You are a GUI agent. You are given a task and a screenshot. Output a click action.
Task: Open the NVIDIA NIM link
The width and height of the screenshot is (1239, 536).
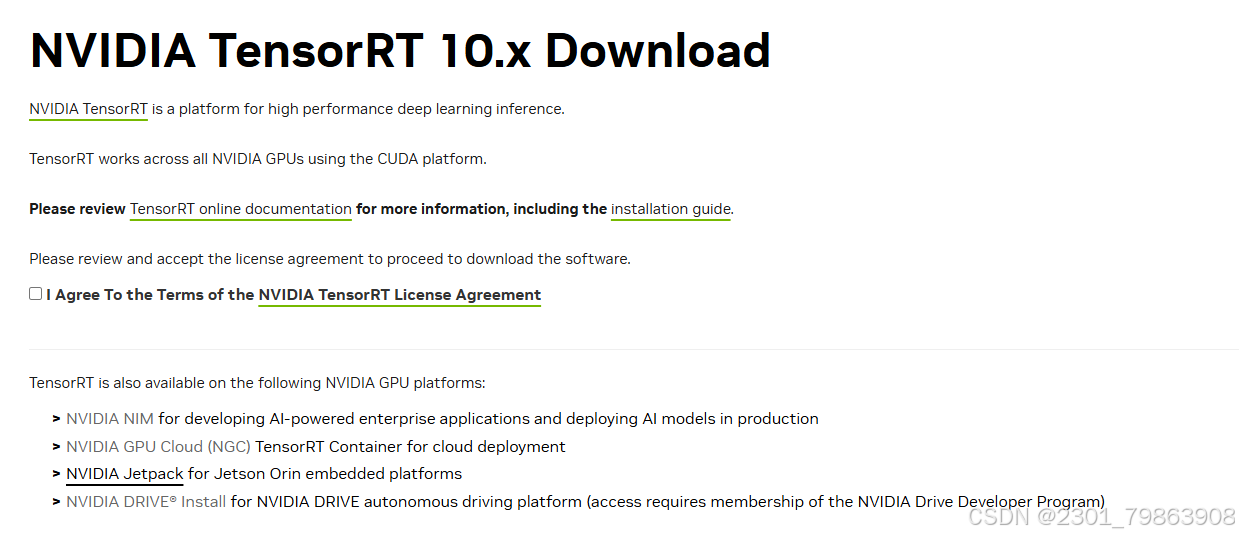point(110,419)
